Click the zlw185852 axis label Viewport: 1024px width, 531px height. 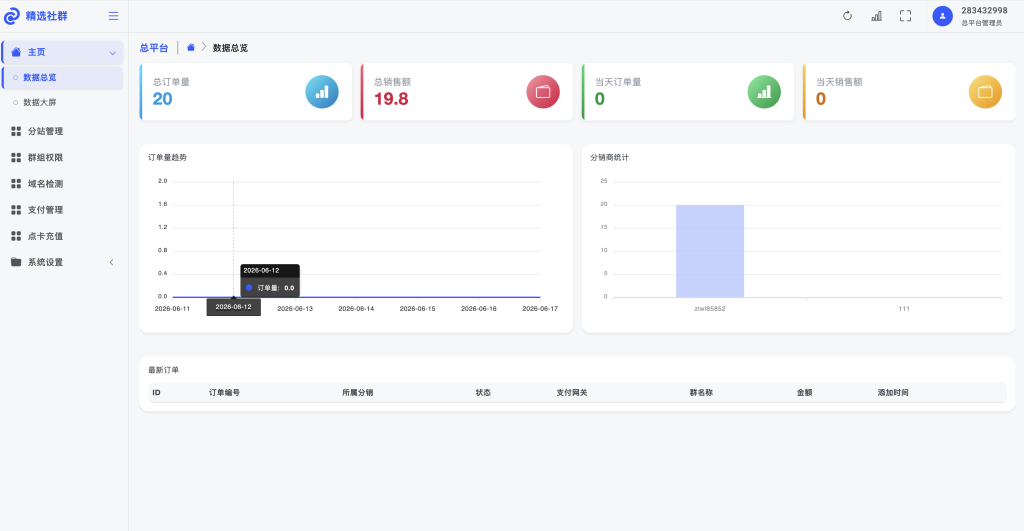(710, 308)
